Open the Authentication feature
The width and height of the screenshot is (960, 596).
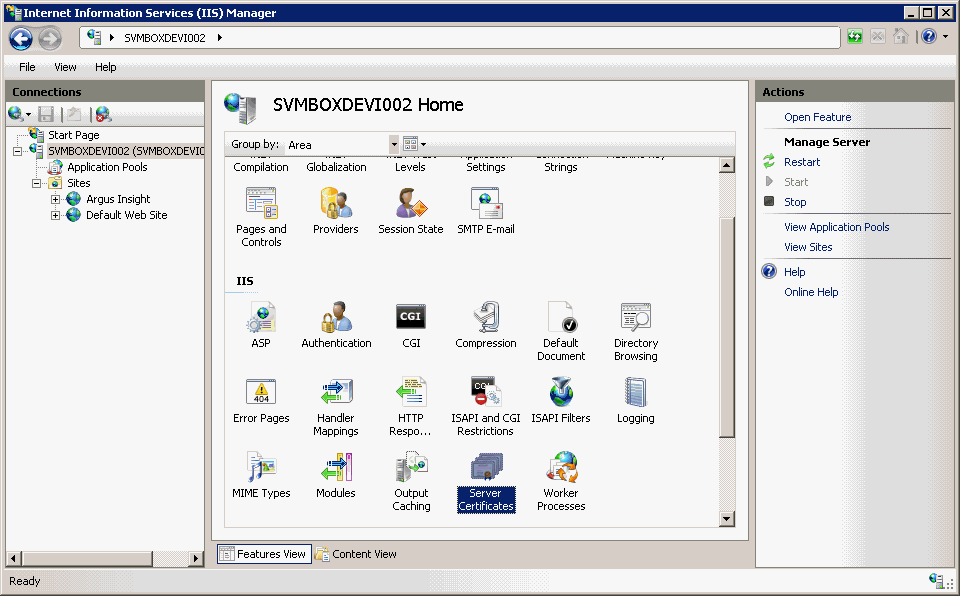pyautogui.click(x=336, y=318)
